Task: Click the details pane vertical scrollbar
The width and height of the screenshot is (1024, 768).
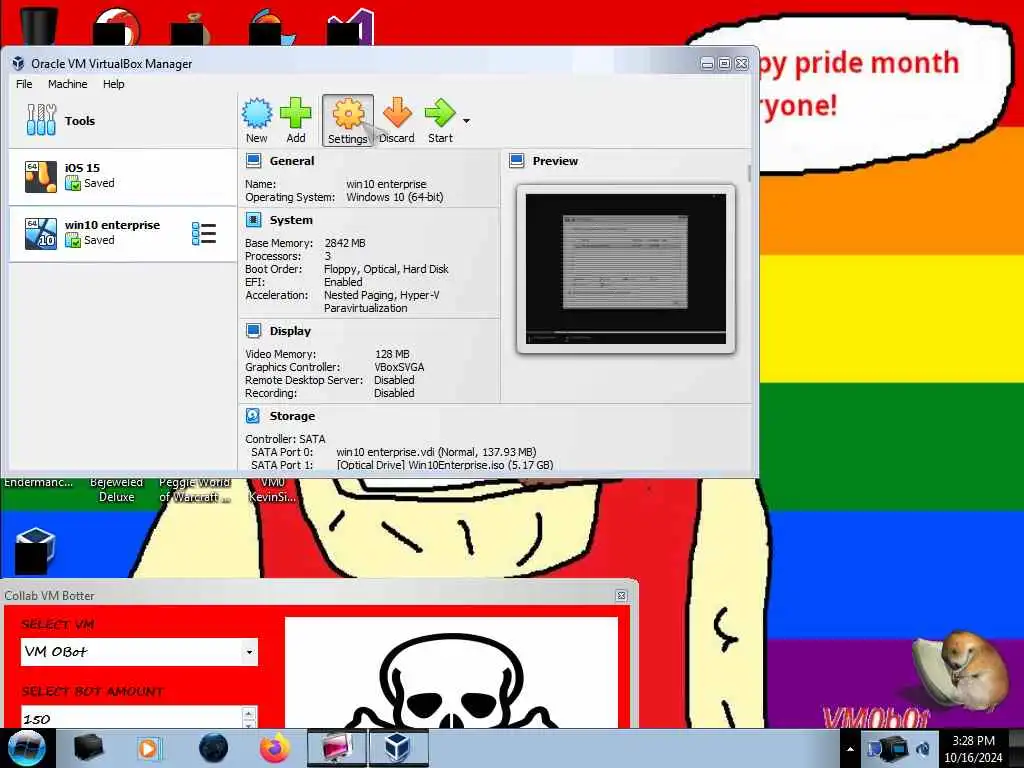Action: 749,174
